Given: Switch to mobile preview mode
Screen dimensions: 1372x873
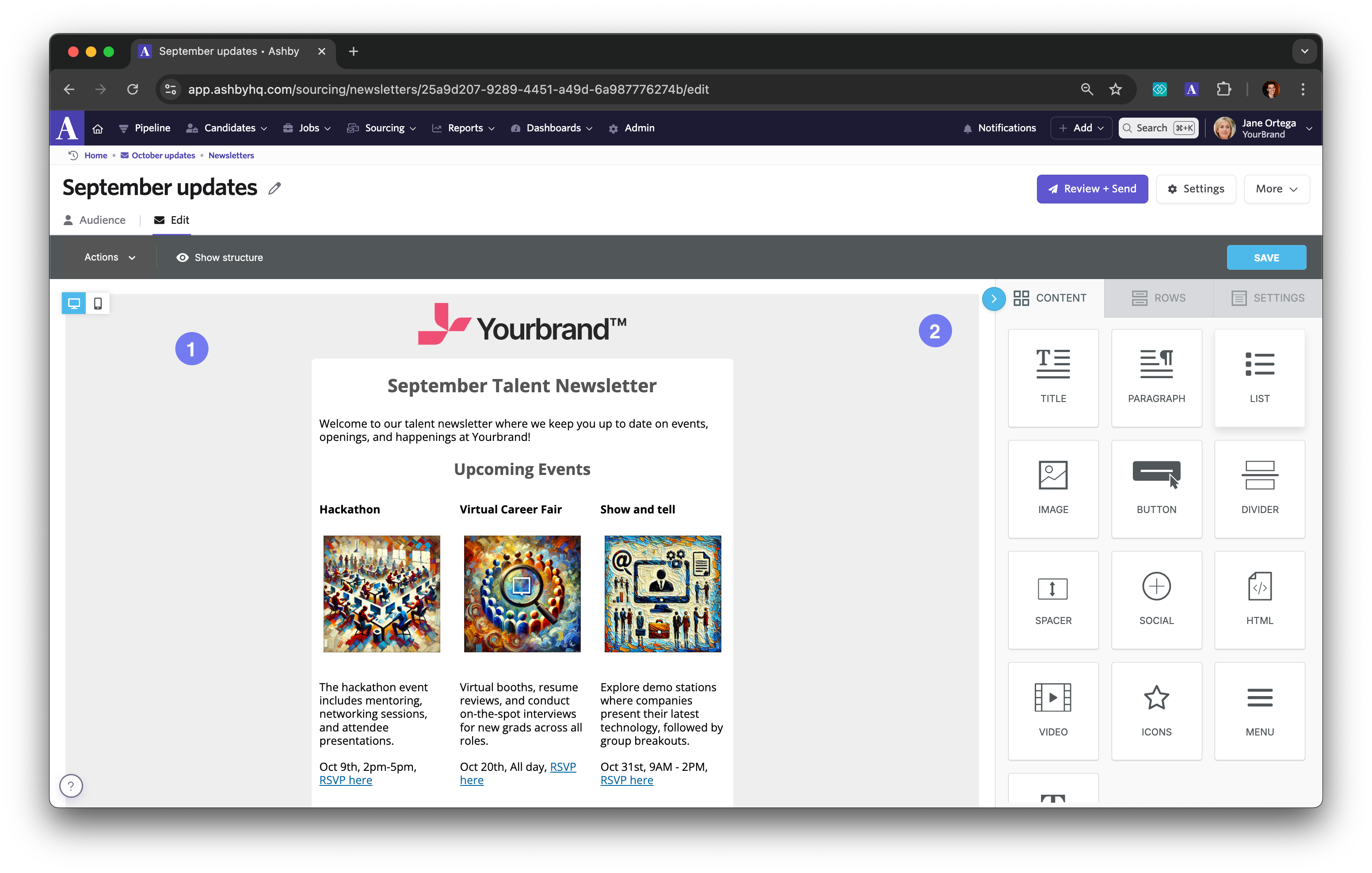Looking at the screenshot, I should tap(98, 303).
